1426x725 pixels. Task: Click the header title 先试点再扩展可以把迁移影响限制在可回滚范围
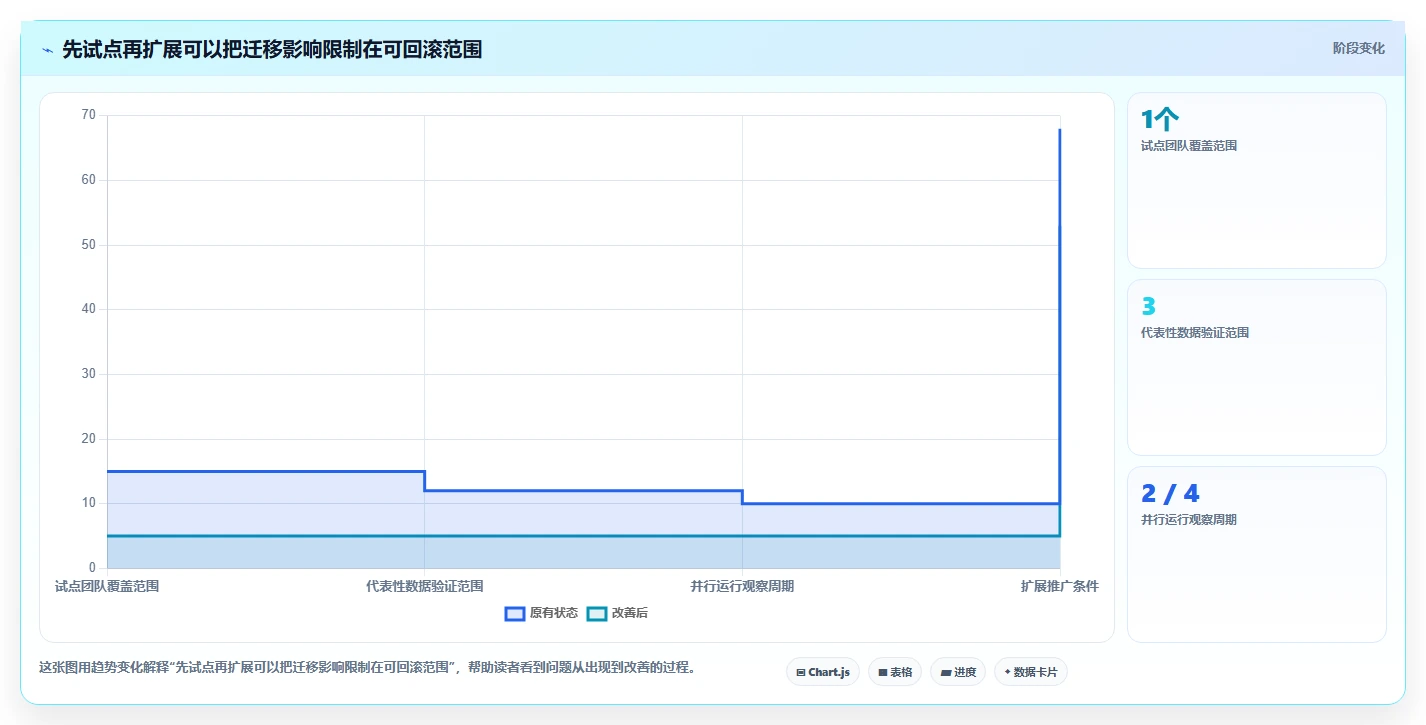pos(272,50)
